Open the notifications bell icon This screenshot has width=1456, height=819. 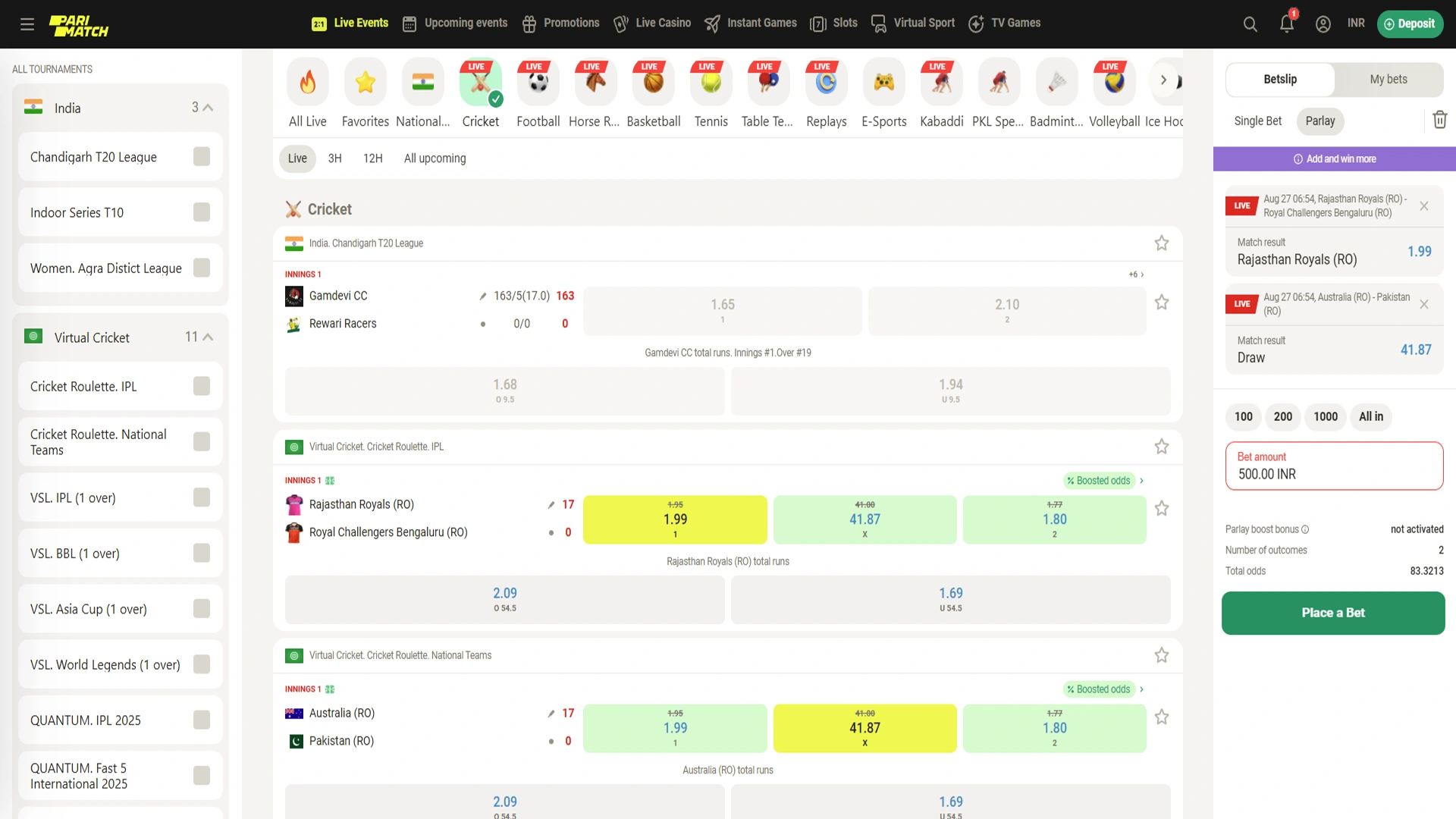pyautogui.click(x=1286, y=24)
